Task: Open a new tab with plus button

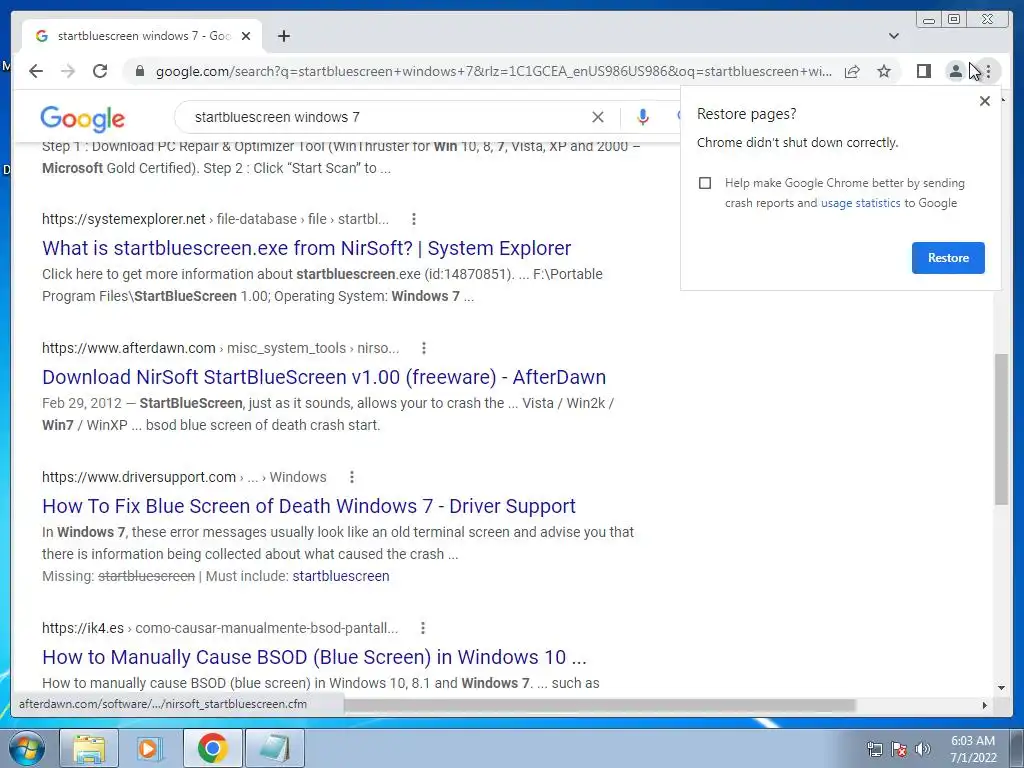Action: pos(283,36)
